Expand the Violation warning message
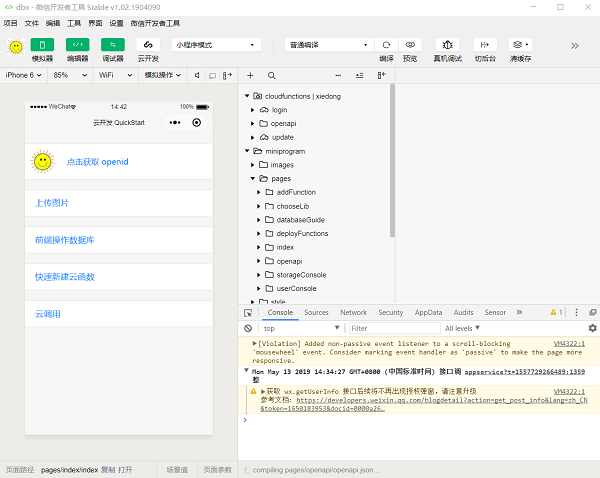Viewport: 600px width, 478px height. pyautogui.click(x=254, y=343)
